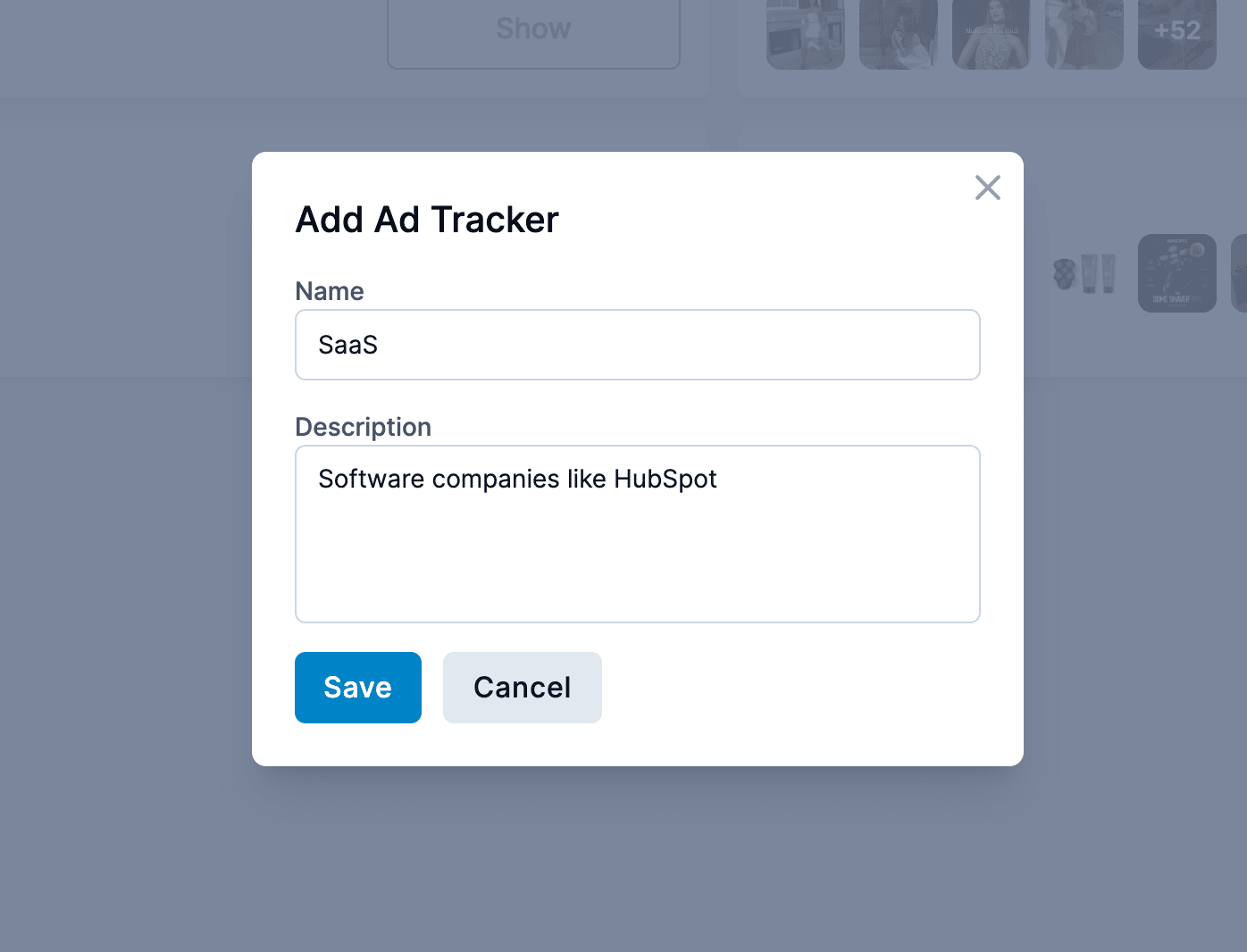Image resolution: width=1247 pixels, height=952 pixels.
Task: Click the word Software in the description
Action: coord(371,480)
